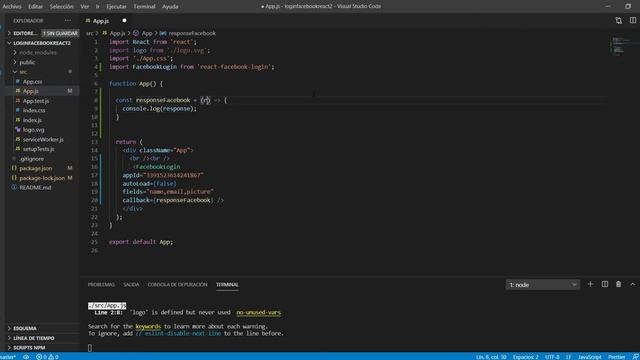This screenshot has width=640, height=360.
Task: Open package-lock.json file
Action: click(x=42, y=178)
